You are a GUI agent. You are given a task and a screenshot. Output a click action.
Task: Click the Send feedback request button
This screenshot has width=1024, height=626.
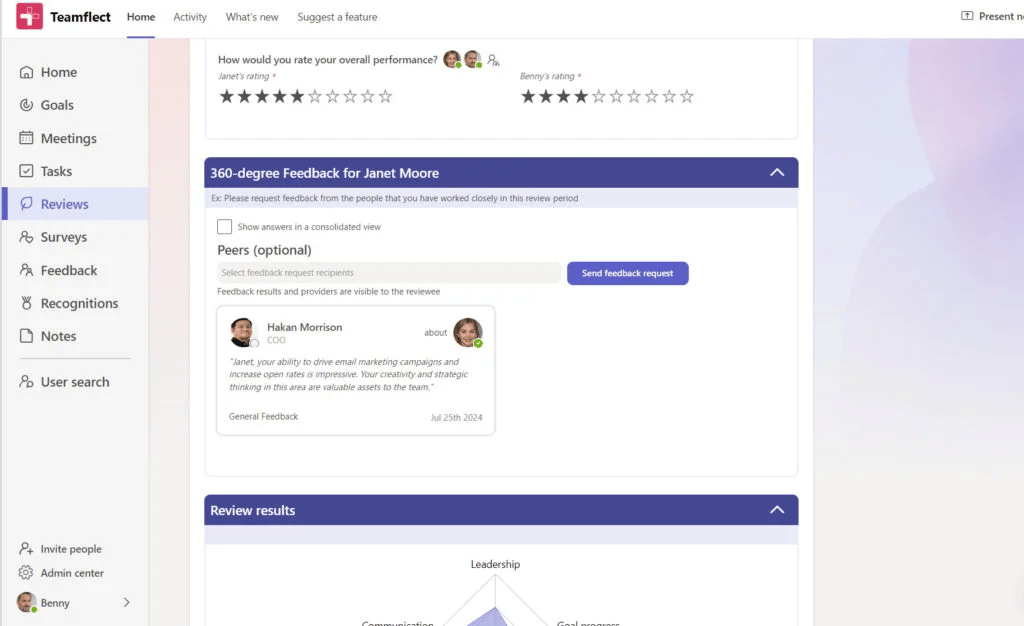click(x=627, y=273)
